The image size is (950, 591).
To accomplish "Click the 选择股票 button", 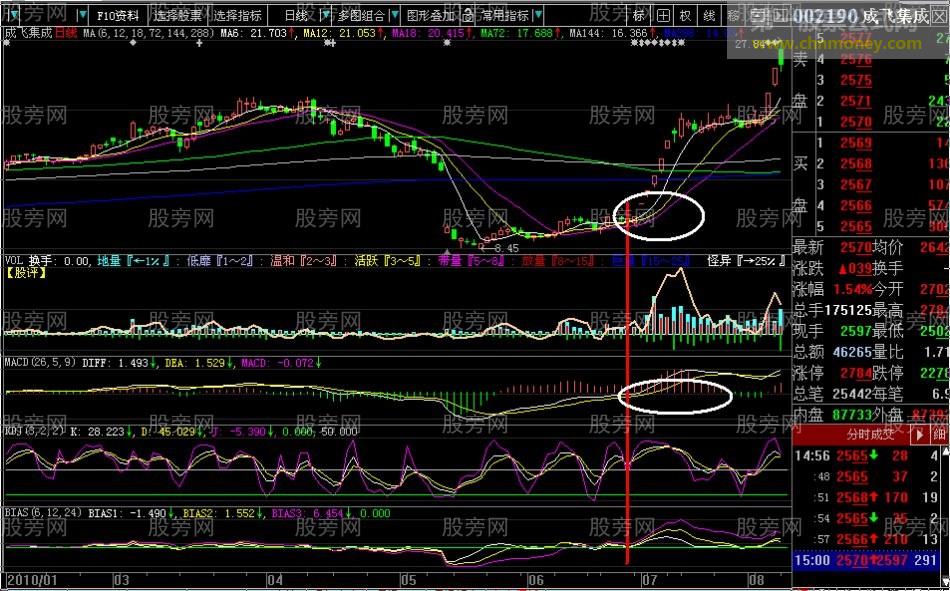I will 178,15.
